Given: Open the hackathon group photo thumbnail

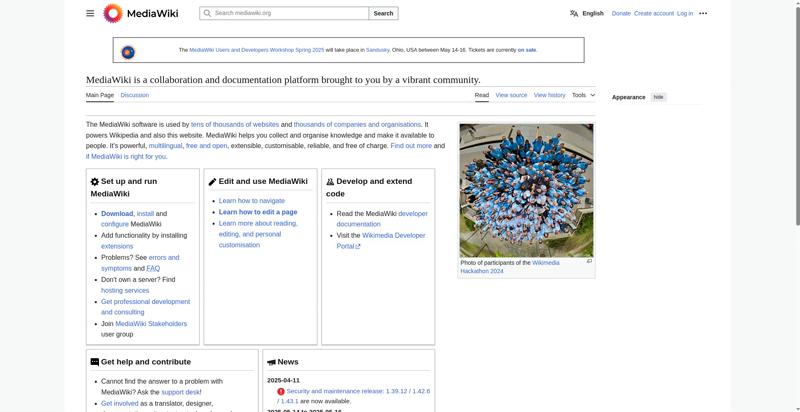Looking at the screenshot, I should 527,190.
